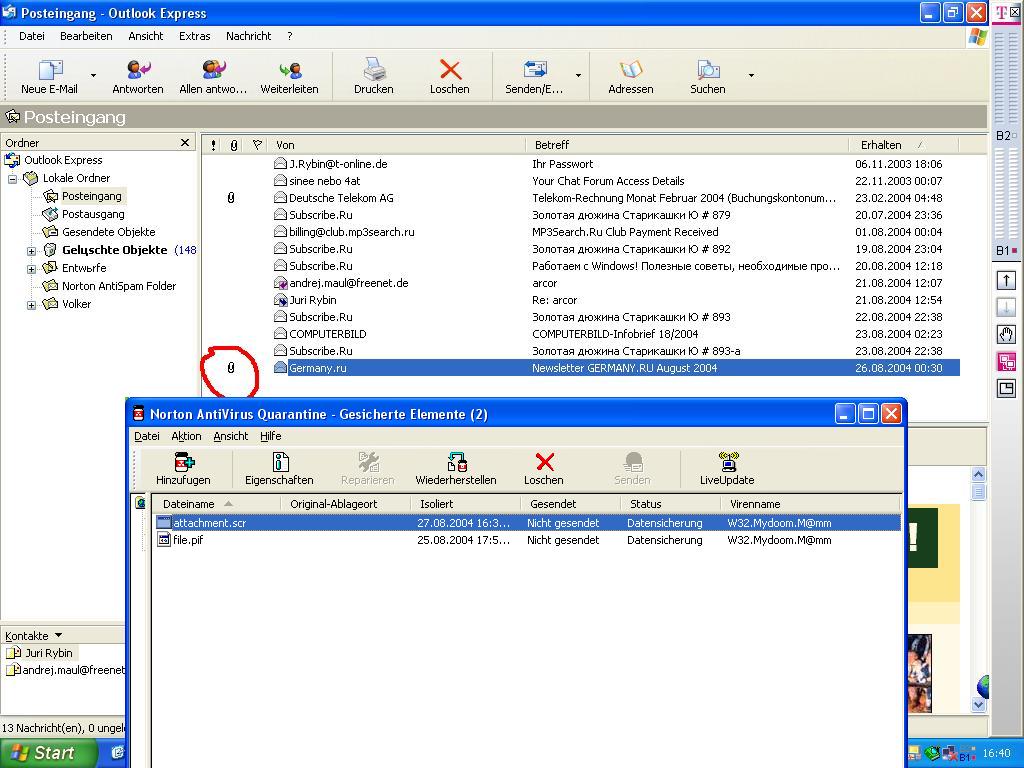Click the system tray clock
Screen dimensions: 1024x768
996,754
